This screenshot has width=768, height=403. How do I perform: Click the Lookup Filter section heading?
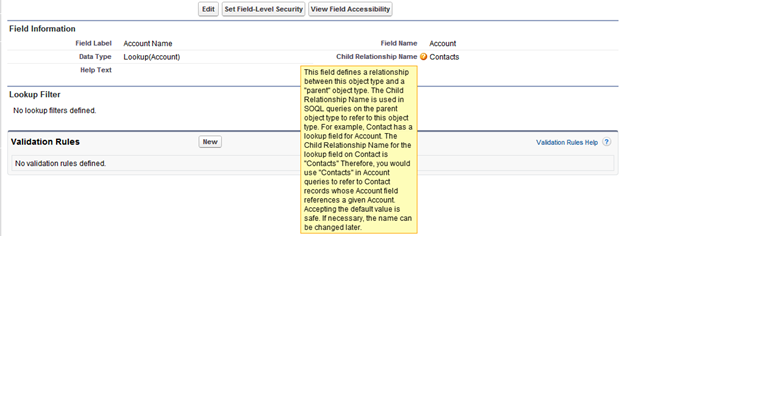pyautogui.click(x=35, y=95)
